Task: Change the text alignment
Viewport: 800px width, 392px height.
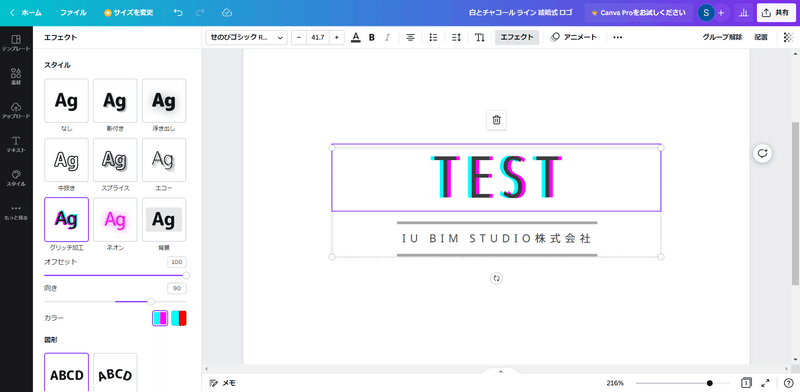Action: tap(410, 37)
